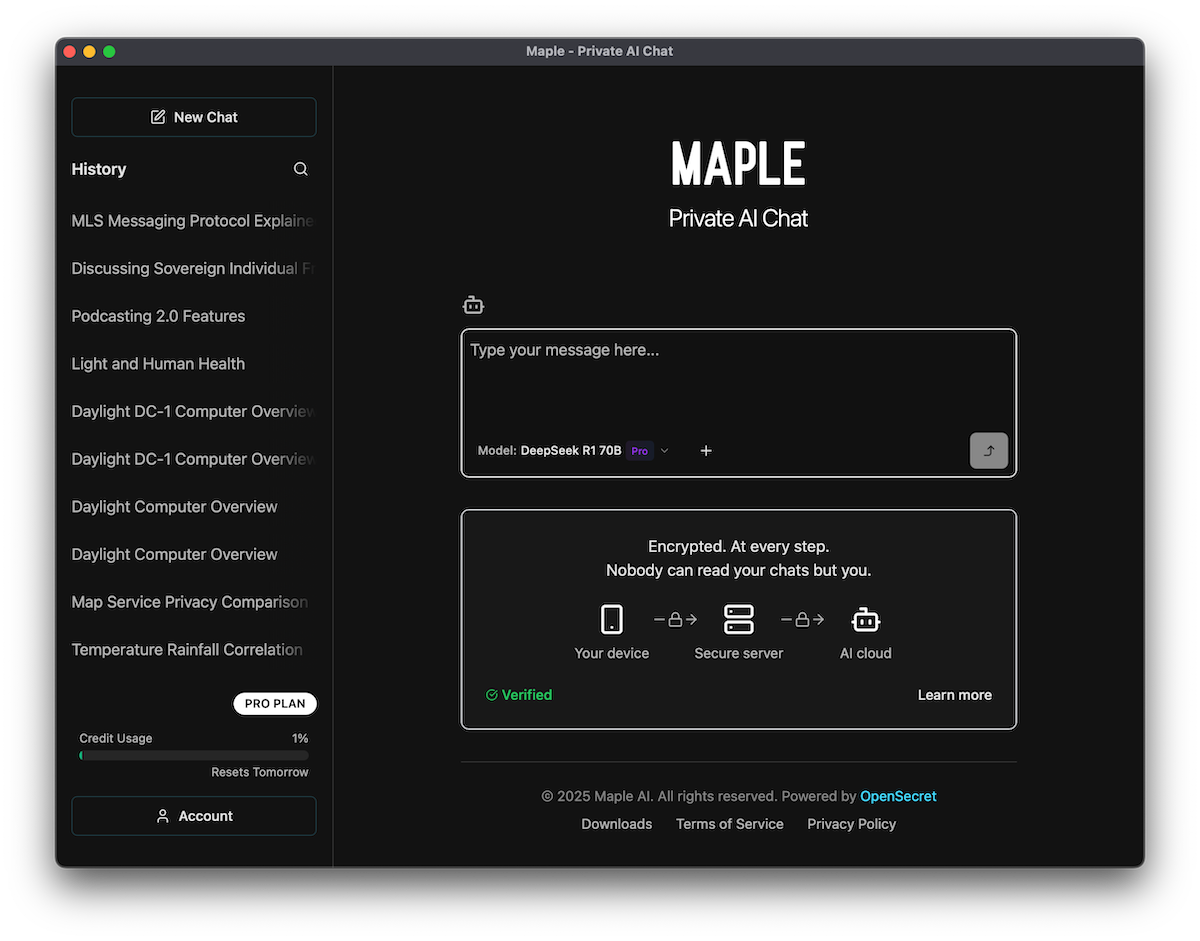Click the Secure server label
The height and width of the screenshot is (941, 1200).
click(739, 653)
